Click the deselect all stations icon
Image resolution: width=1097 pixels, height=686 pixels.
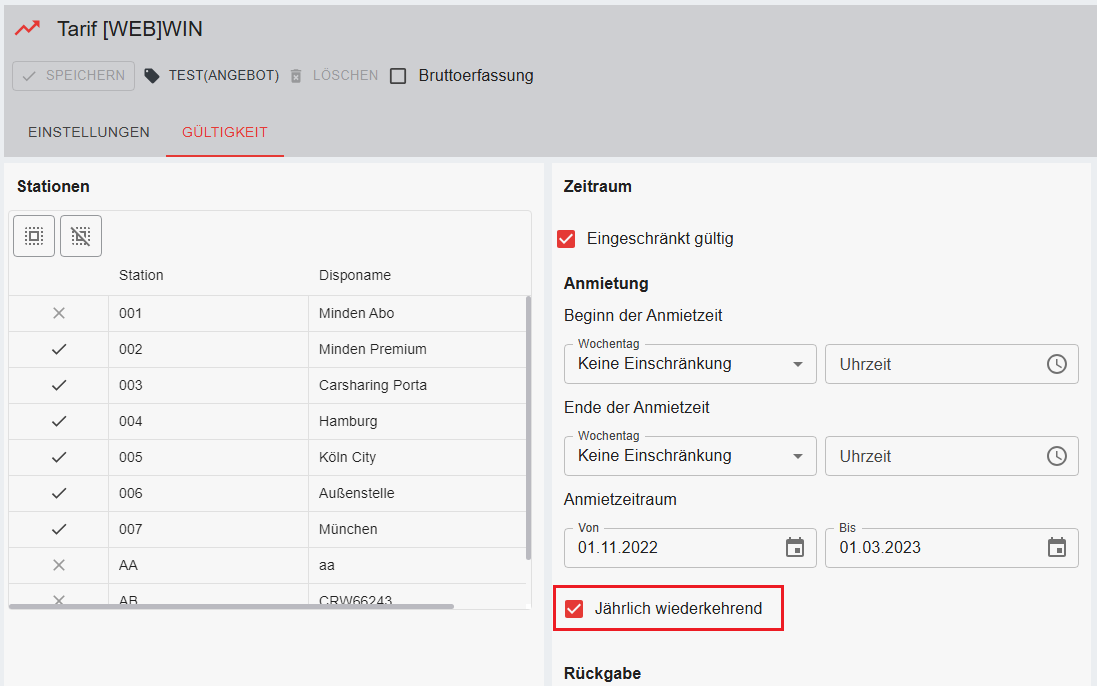point(81,236)
